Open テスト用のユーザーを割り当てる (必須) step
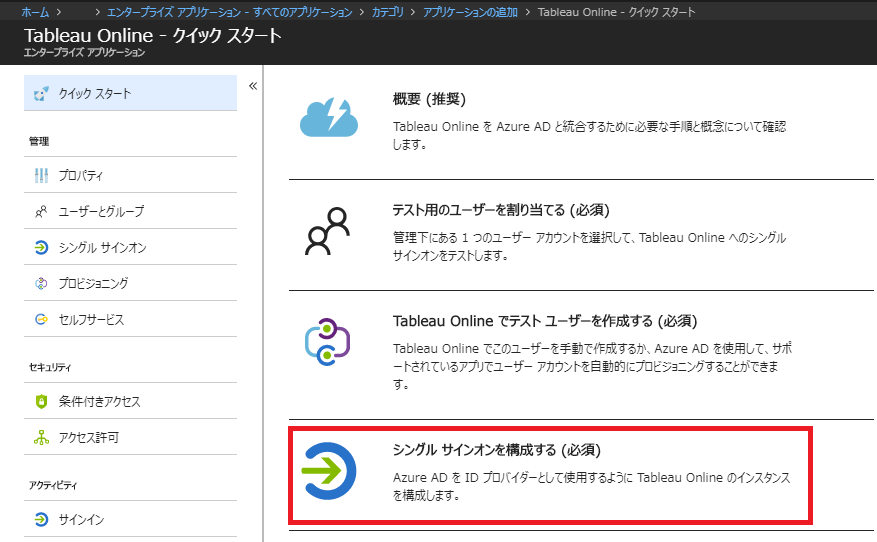Image resolution: width=877 pixels, height=542 pixels. [501, 210]
